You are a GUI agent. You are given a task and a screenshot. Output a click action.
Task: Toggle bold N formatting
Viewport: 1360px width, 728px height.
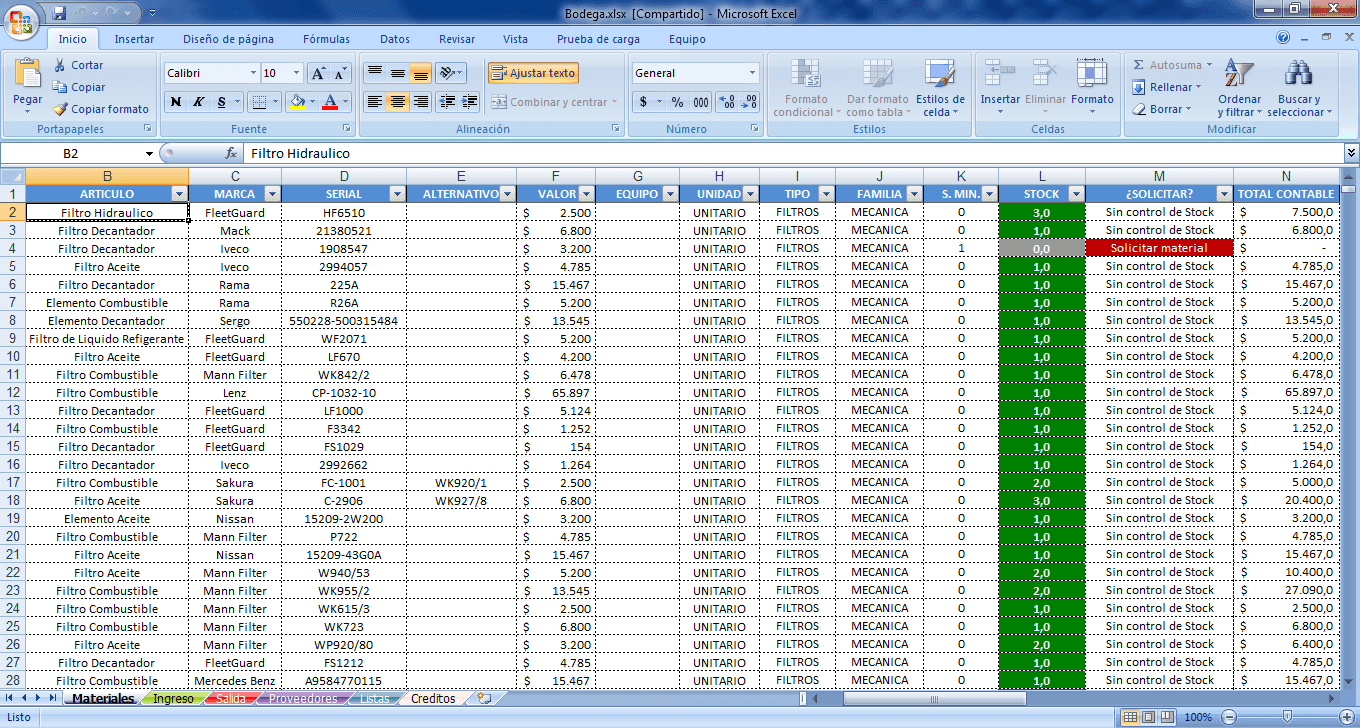point(176,102)
